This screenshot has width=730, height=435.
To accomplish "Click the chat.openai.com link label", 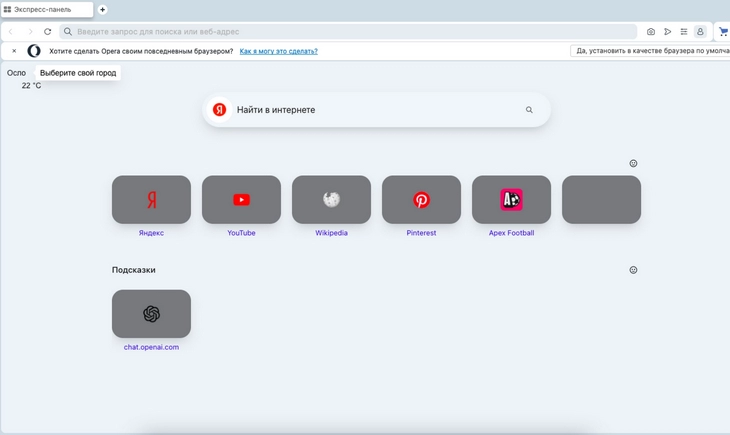I will pos(151,347).
